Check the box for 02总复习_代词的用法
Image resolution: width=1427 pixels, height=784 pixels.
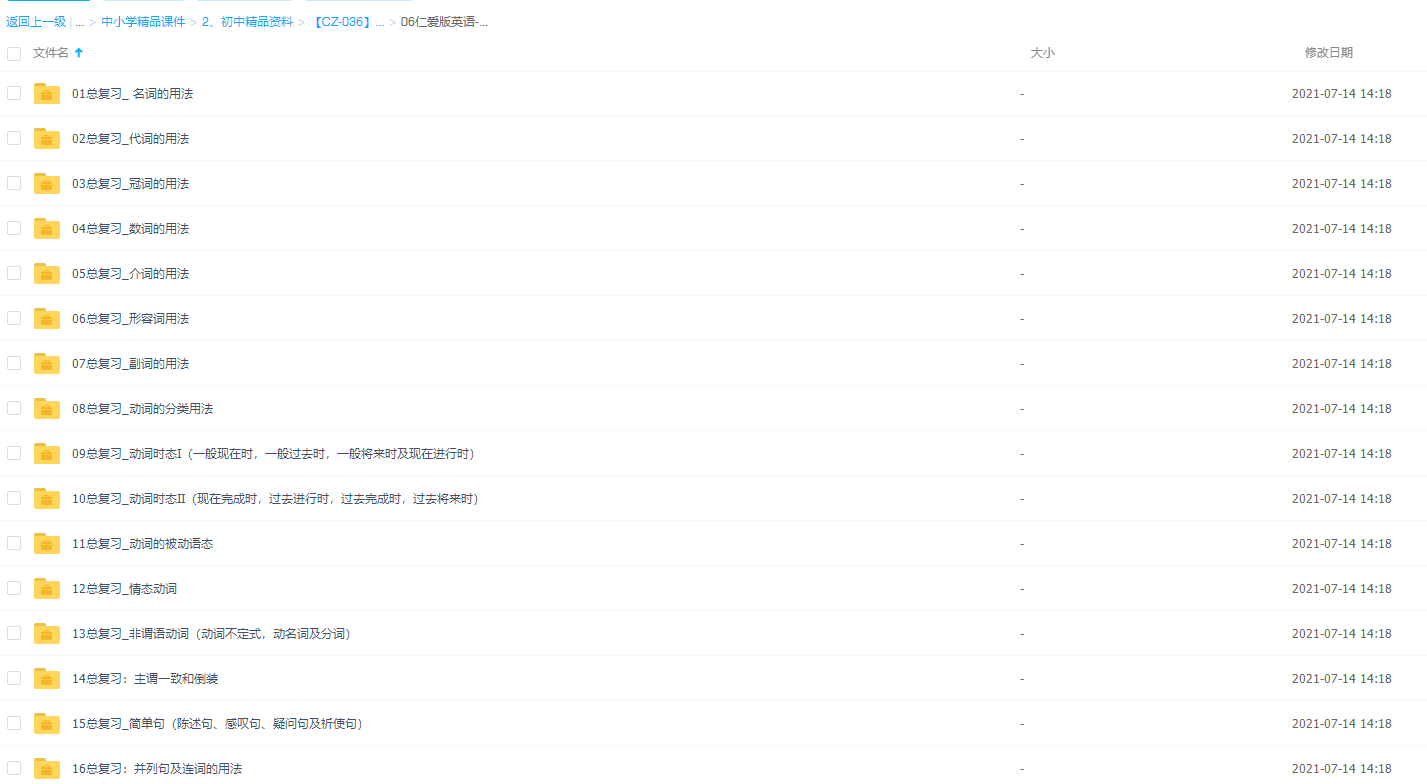14,138
